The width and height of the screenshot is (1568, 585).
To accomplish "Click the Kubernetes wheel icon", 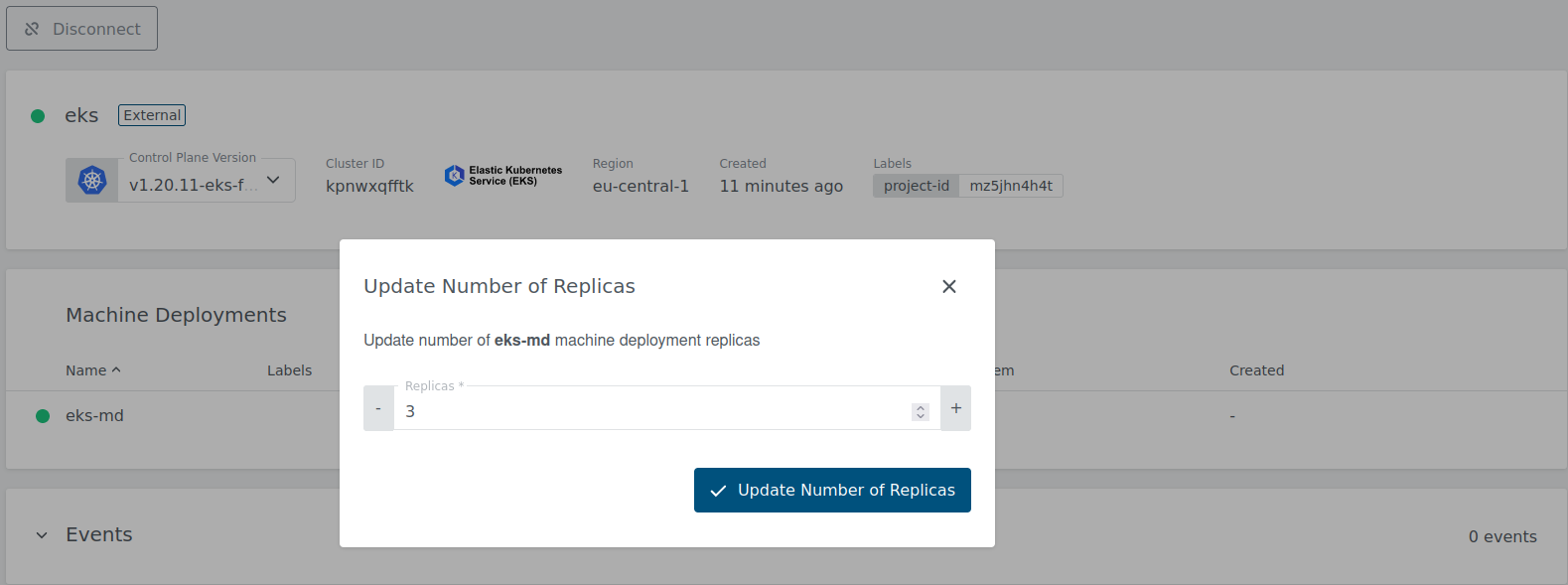I will pos(92,181).
